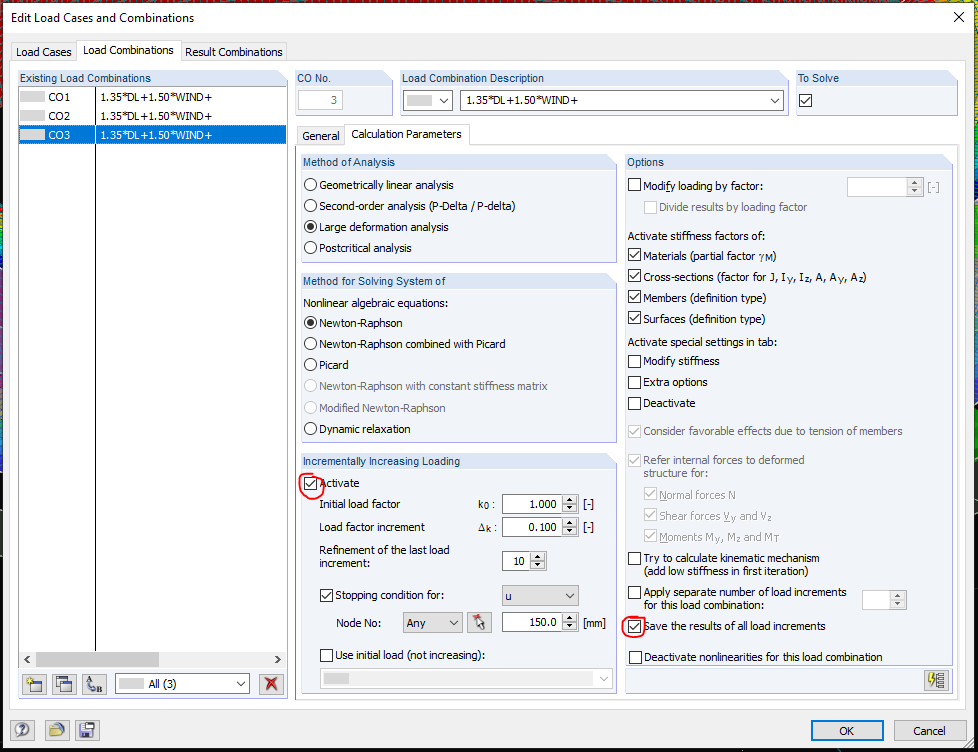The image size is (978, 752).
Task: Enable Modify stiffness special settings
Action: click(x=634, y=361)
